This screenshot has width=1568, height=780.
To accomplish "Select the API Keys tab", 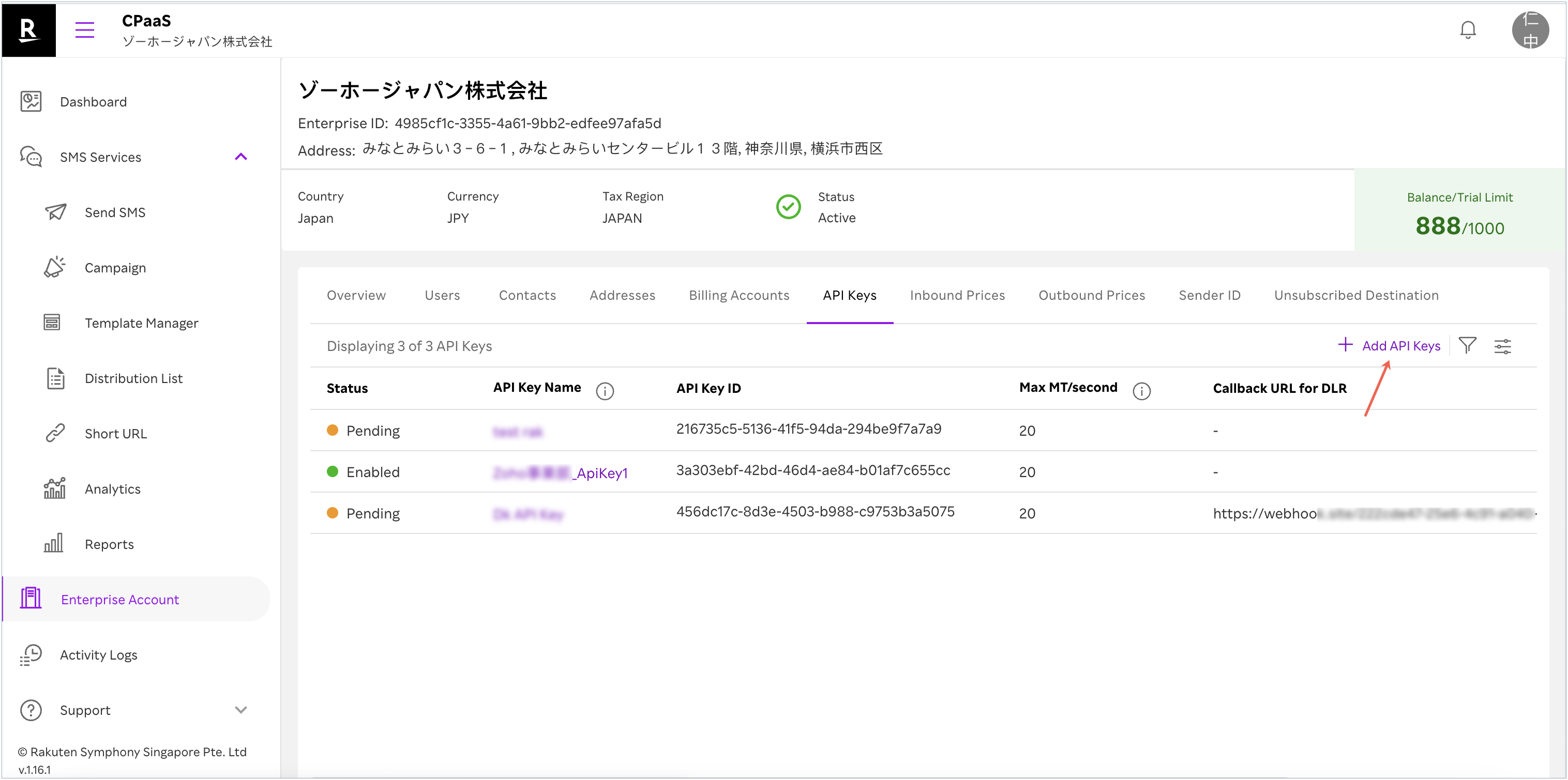I will (850, 295).
